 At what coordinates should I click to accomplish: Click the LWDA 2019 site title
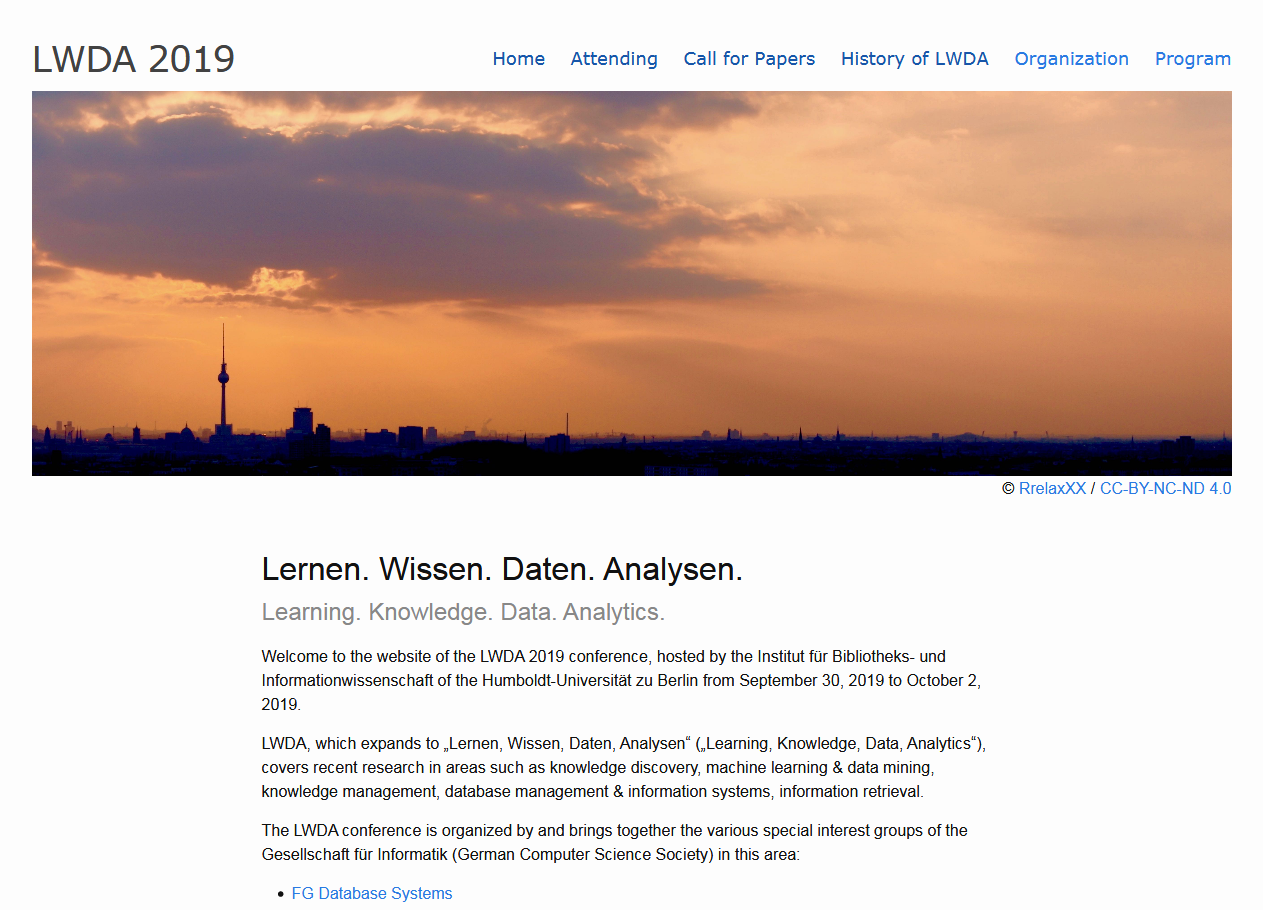(x=134, y=60)
